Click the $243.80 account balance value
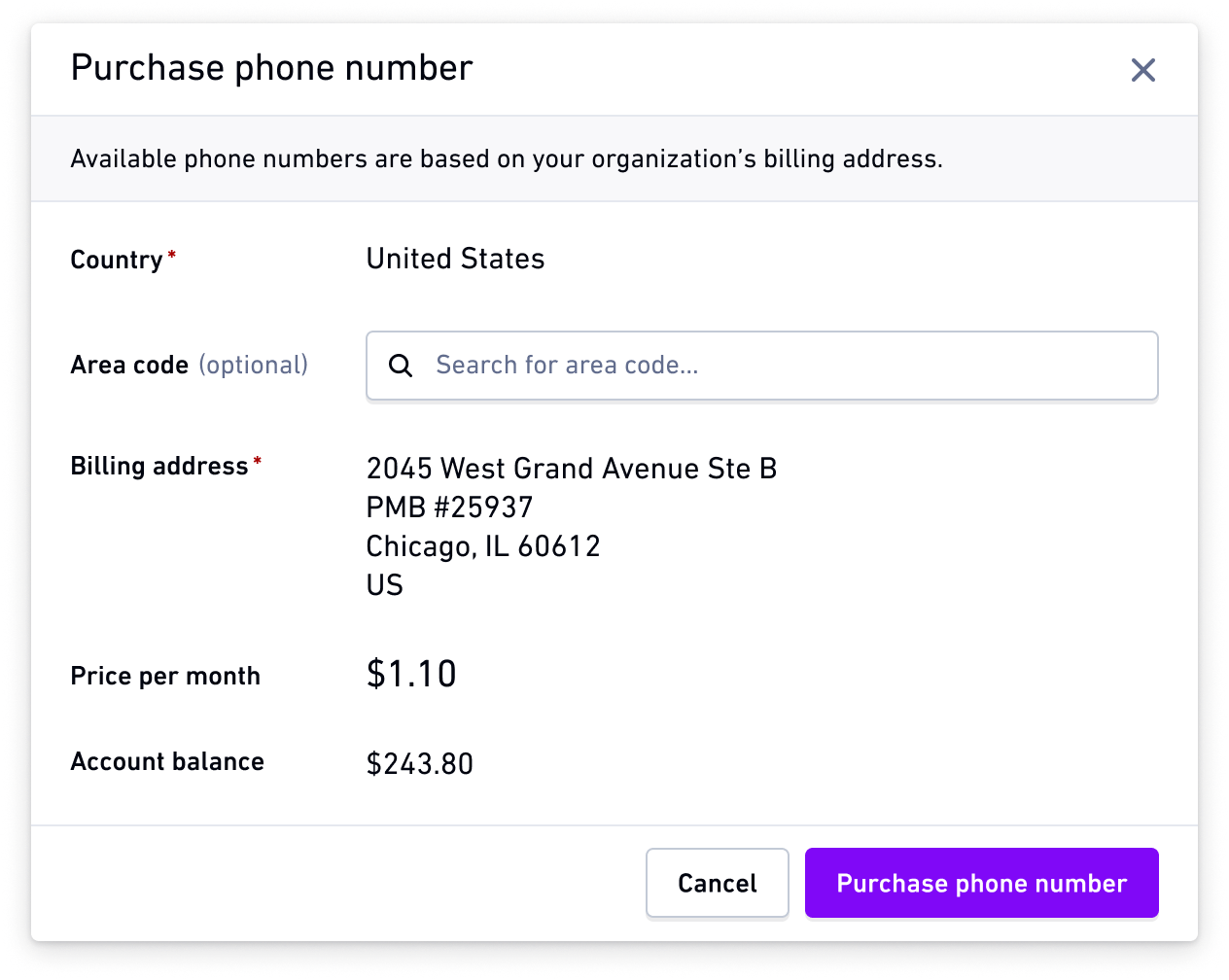 419,764
